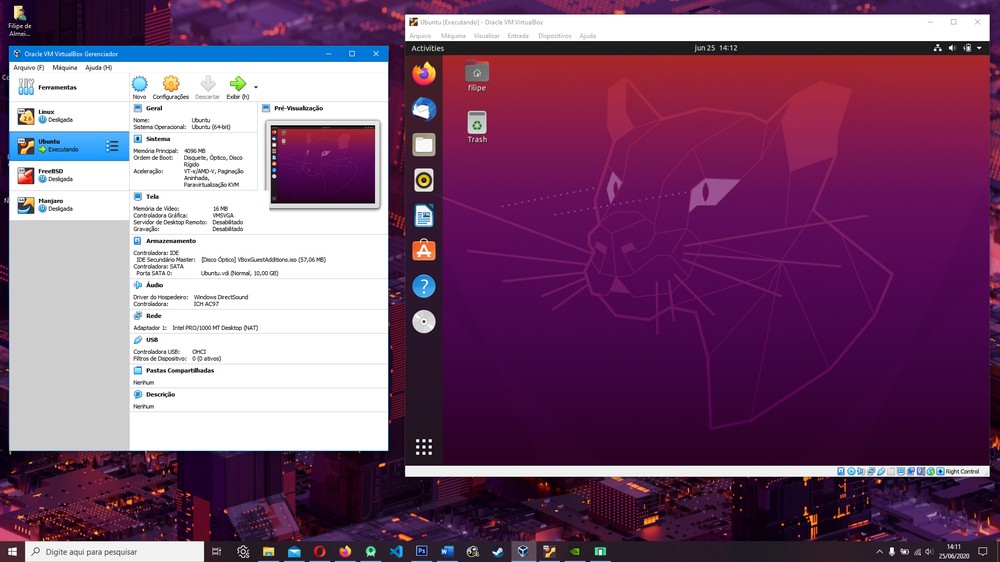Launch Thunderbird from the Ubuntu dock

[424, 109]
